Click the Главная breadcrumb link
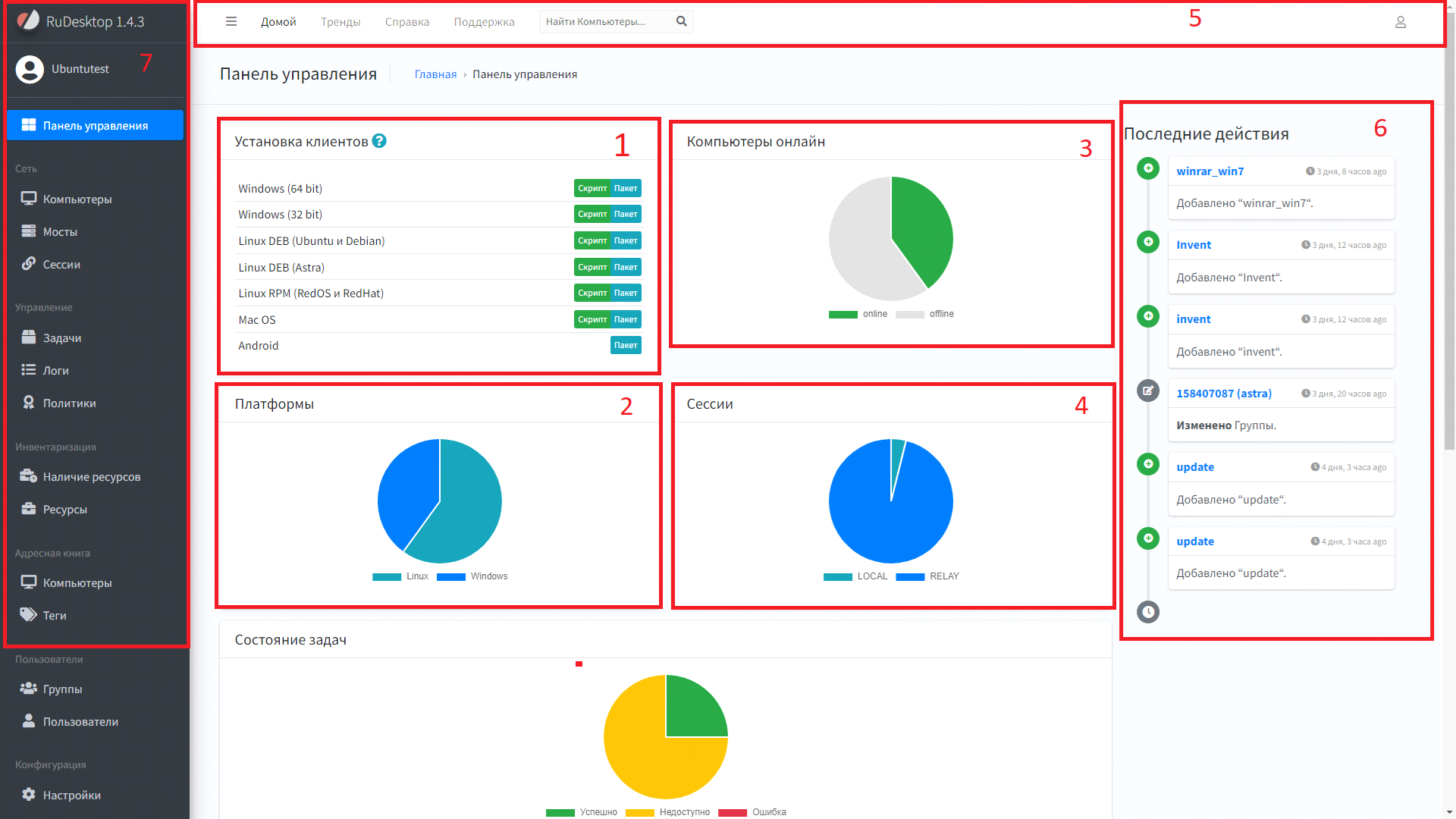Screen dimensions: 1456x819 coord(435,74)
